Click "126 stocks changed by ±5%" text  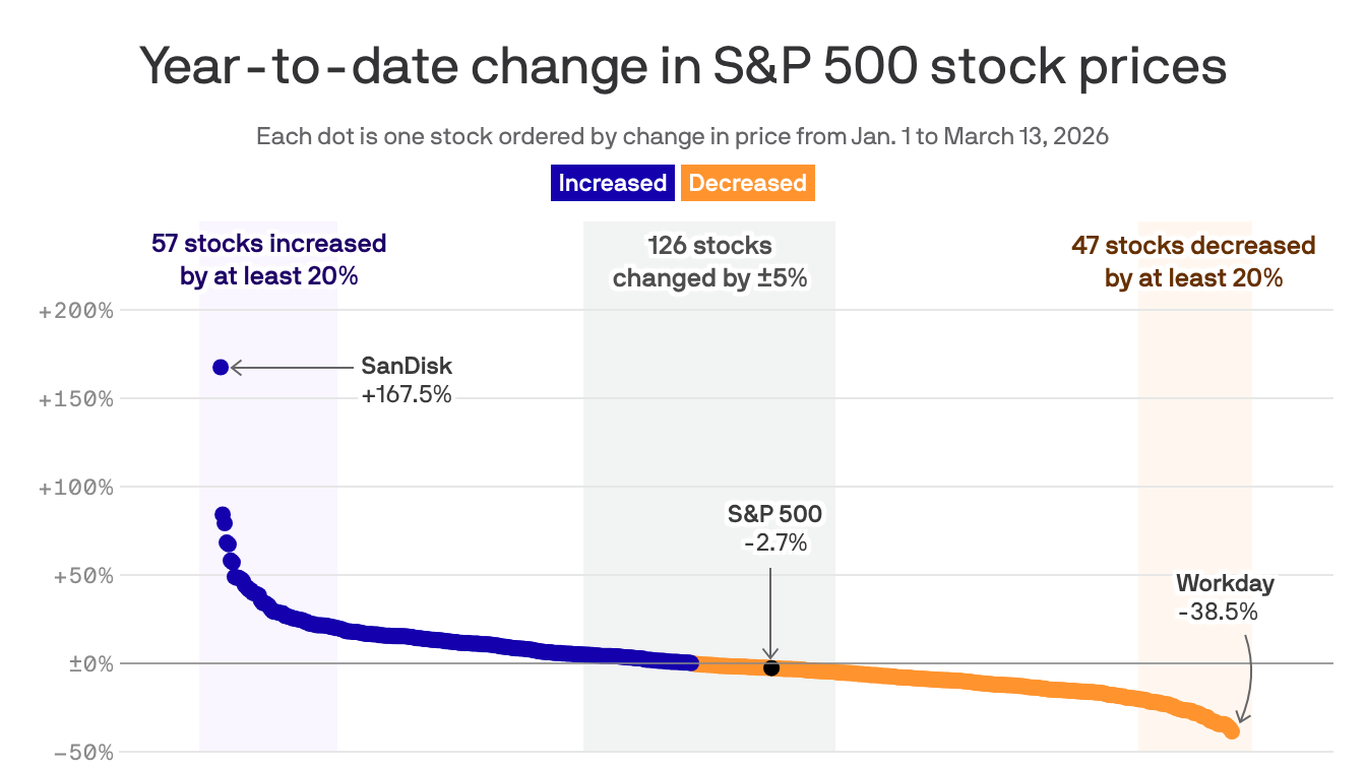709,261
